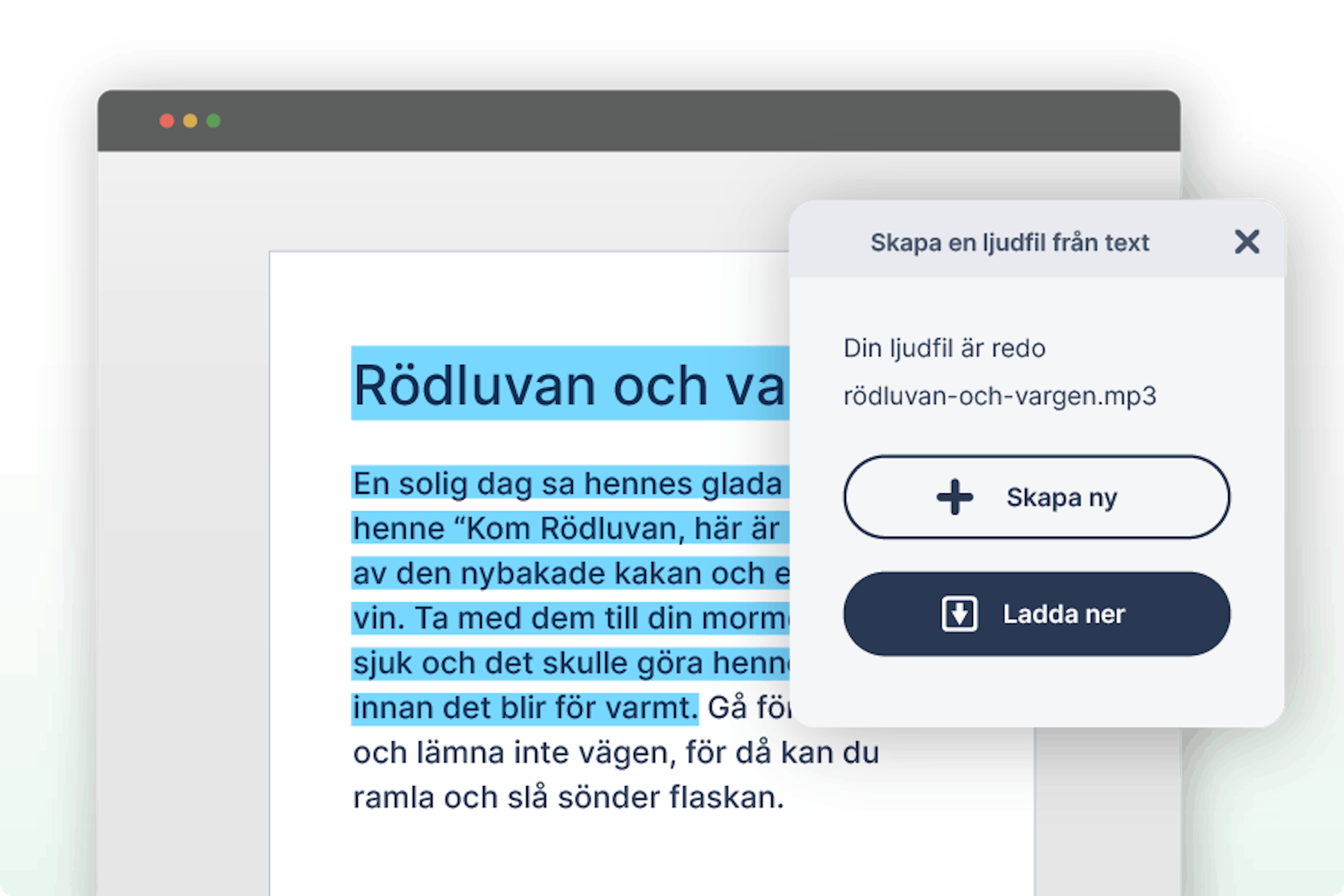This screenshot has width=1344, height=896.
Task: Click the line 'ramla och slå sönder flaskan.'
Action: coord(568,798)
